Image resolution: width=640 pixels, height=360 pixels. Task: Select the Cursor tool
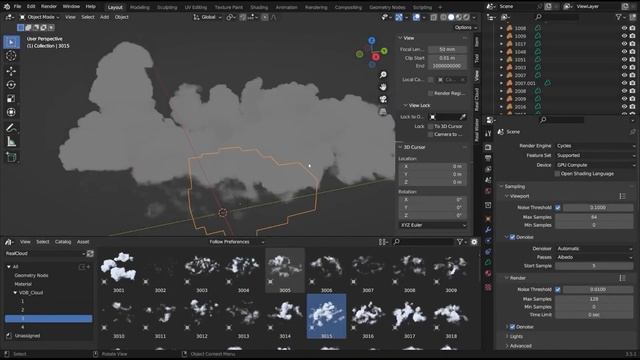[x=11, y=56]
